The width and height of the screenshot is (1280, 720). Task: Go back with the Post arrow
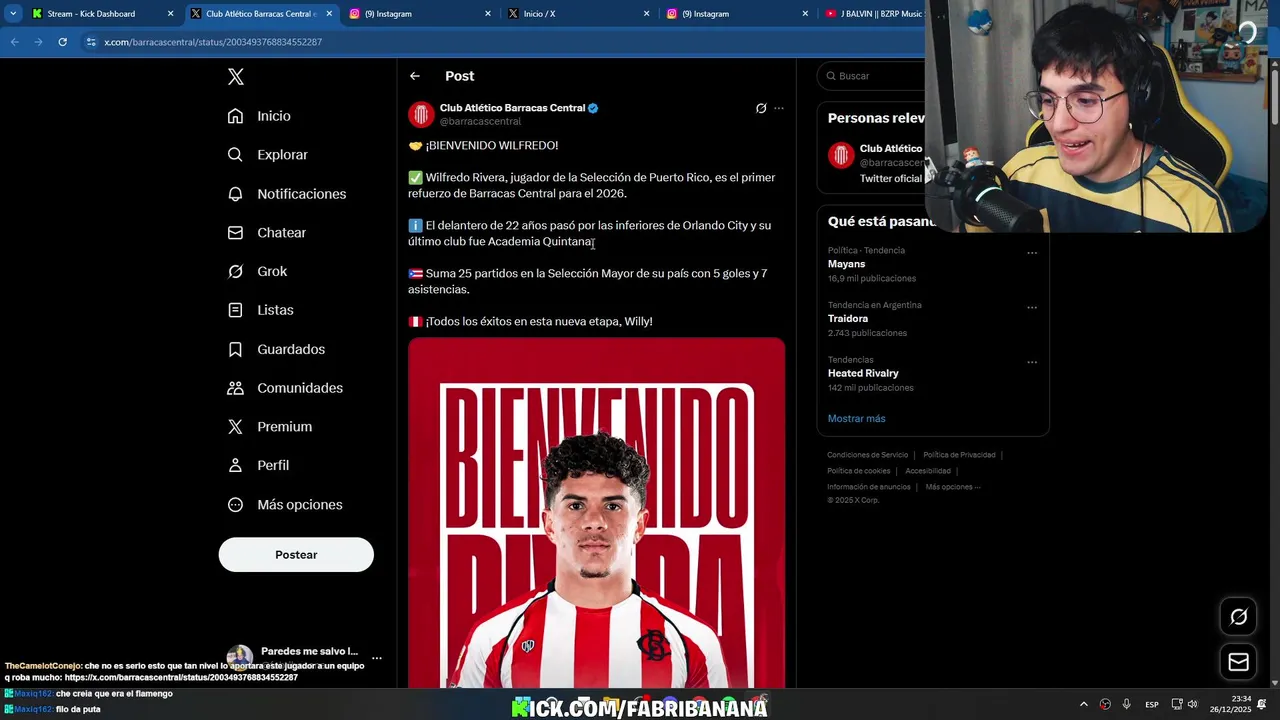[x=415, y=76]
